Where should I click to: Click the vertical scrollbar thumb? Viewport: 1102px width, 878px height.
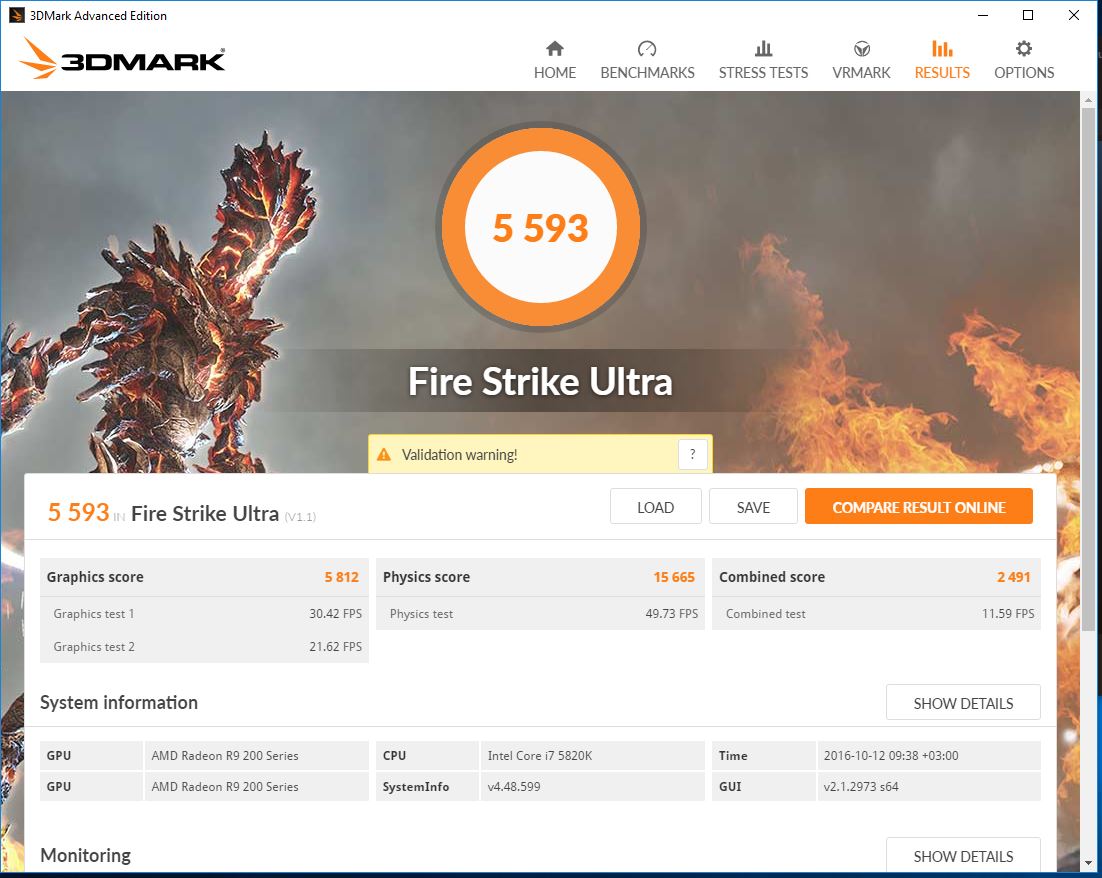[x=1088, y=369]
